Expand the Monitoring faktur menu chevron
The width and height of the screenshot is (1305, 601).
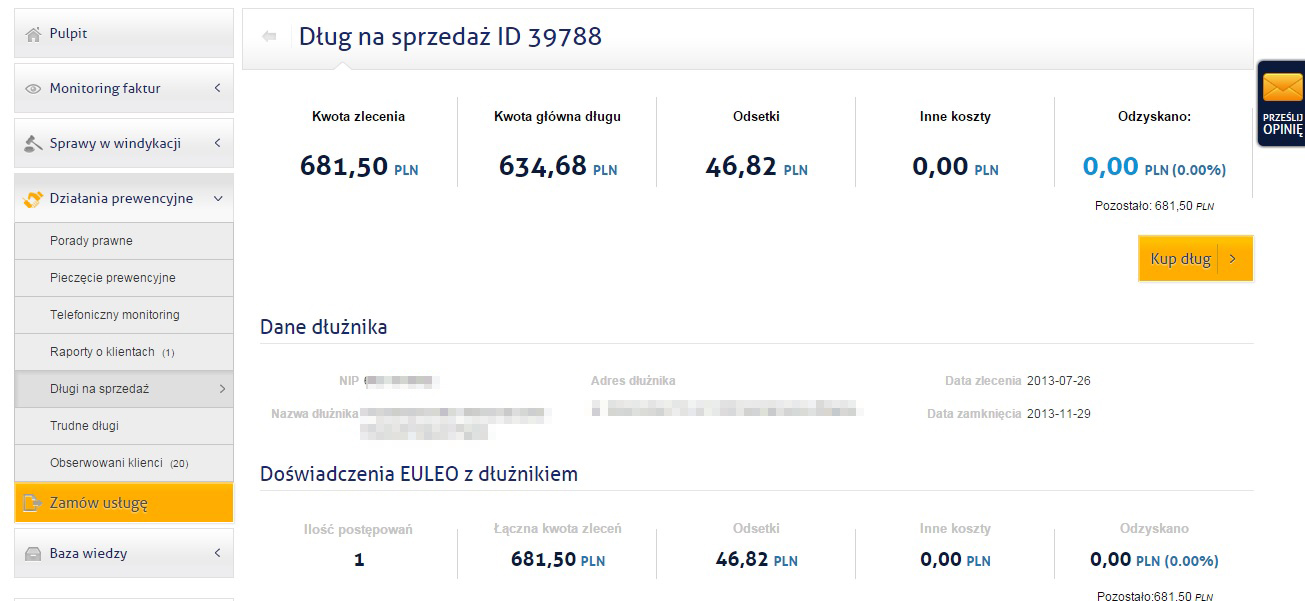tap(217, 88)
